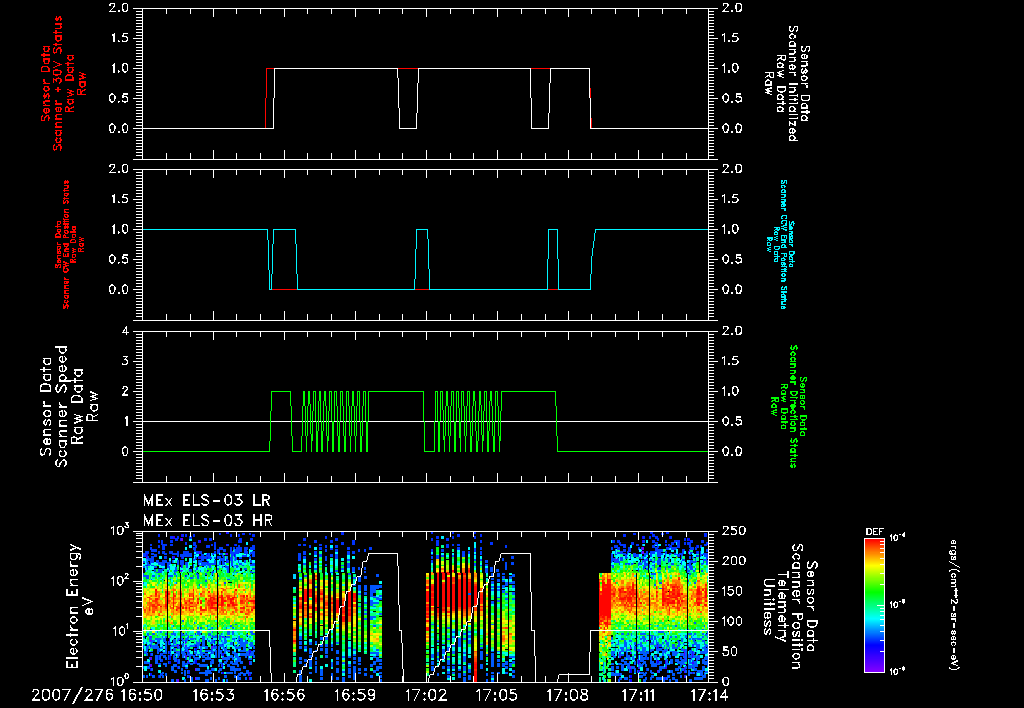Click the 17:14 time tick label

click(x=709, y=695)
